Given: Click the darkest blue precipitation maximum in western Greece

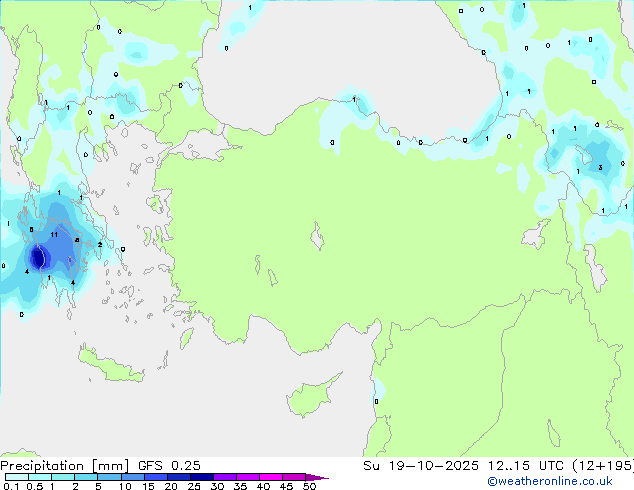Looking at the screenshot, I should pos(38,257).
